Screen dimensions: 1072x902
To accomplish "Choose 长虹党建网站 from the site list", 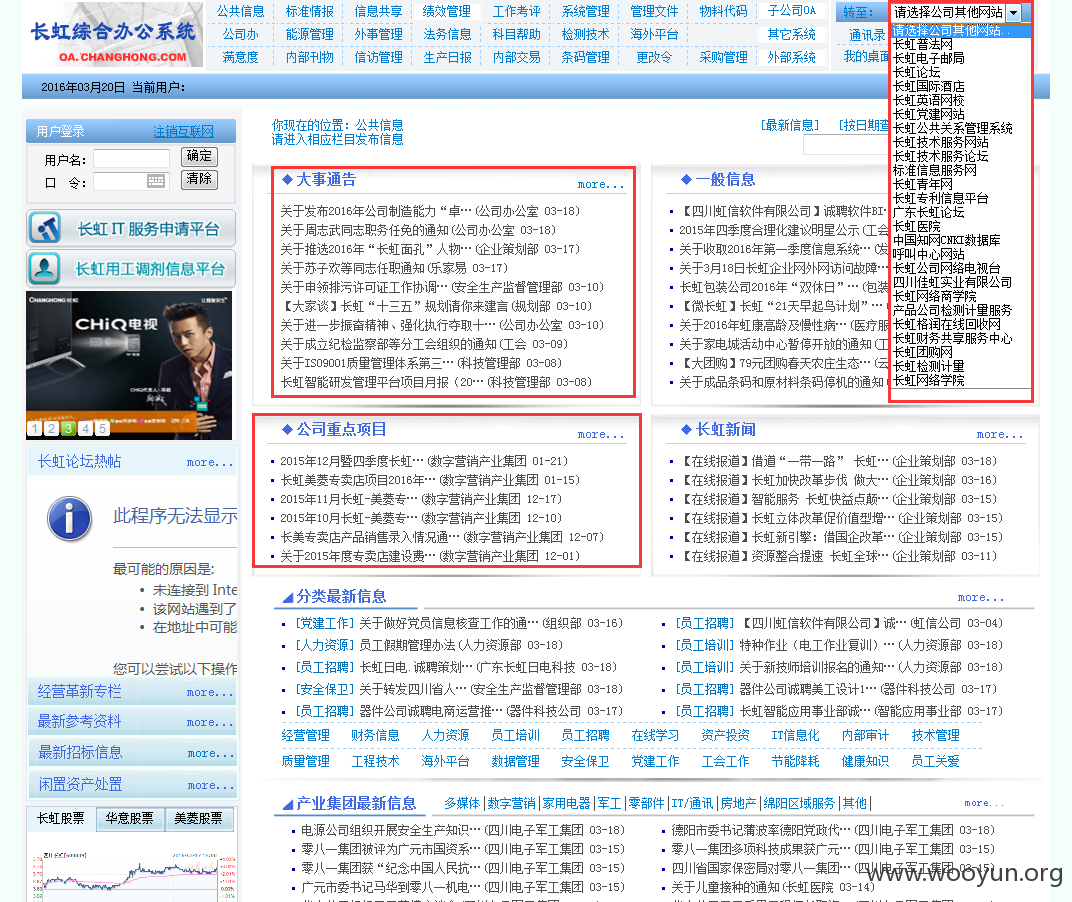I will [928, 114].
